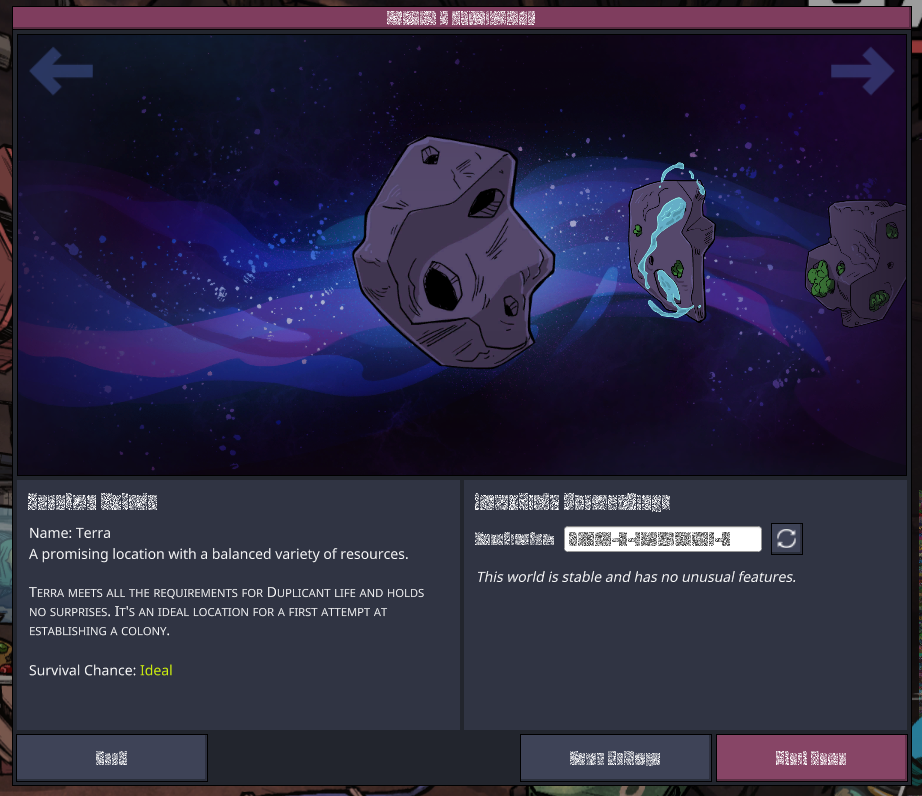This screenshot has height=796, width=922.
Task: Select the asteroid with green patches at far right
Action: pos(856,263)
